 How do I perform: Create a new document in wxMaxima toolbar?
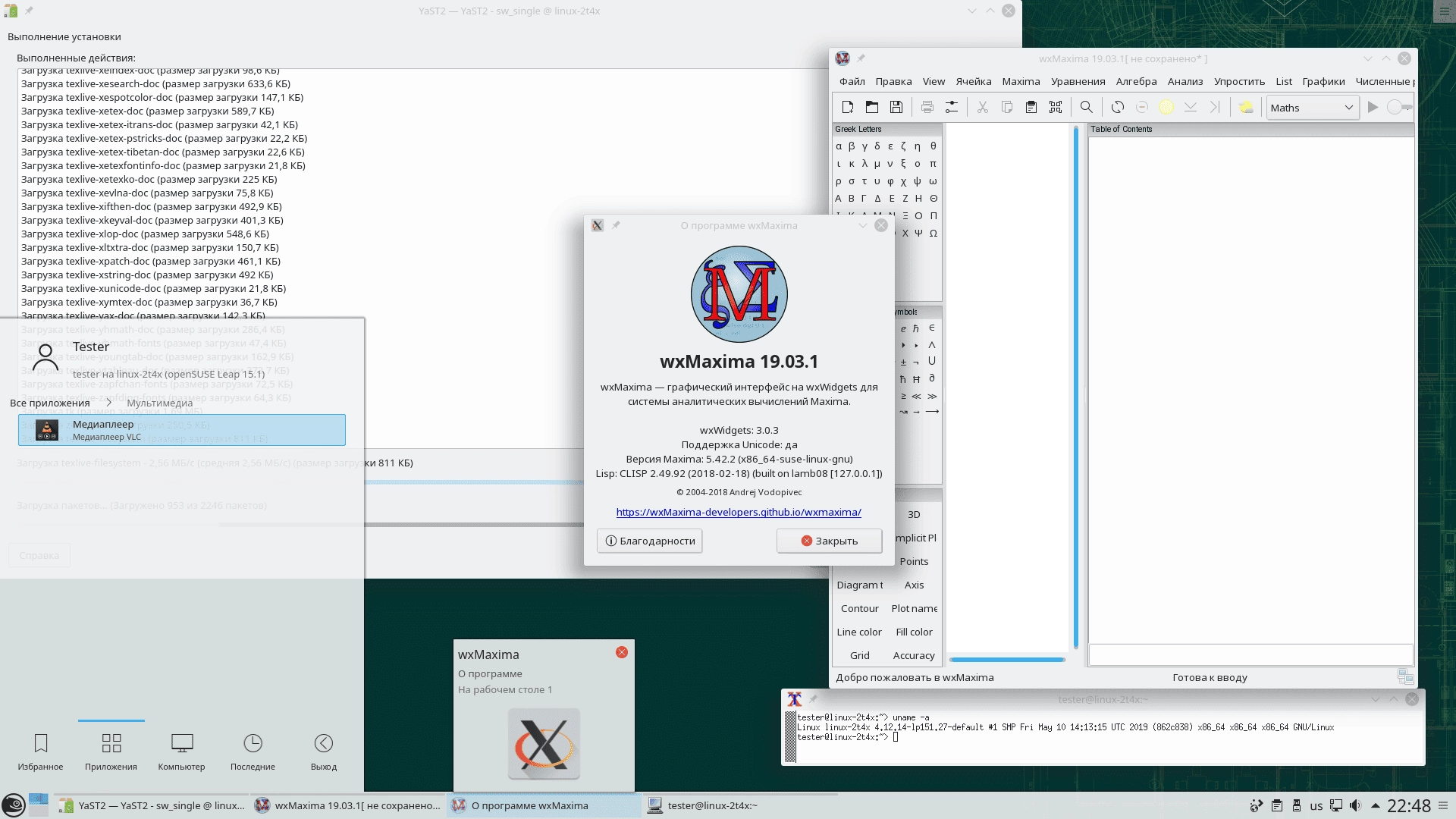(848, 108)
